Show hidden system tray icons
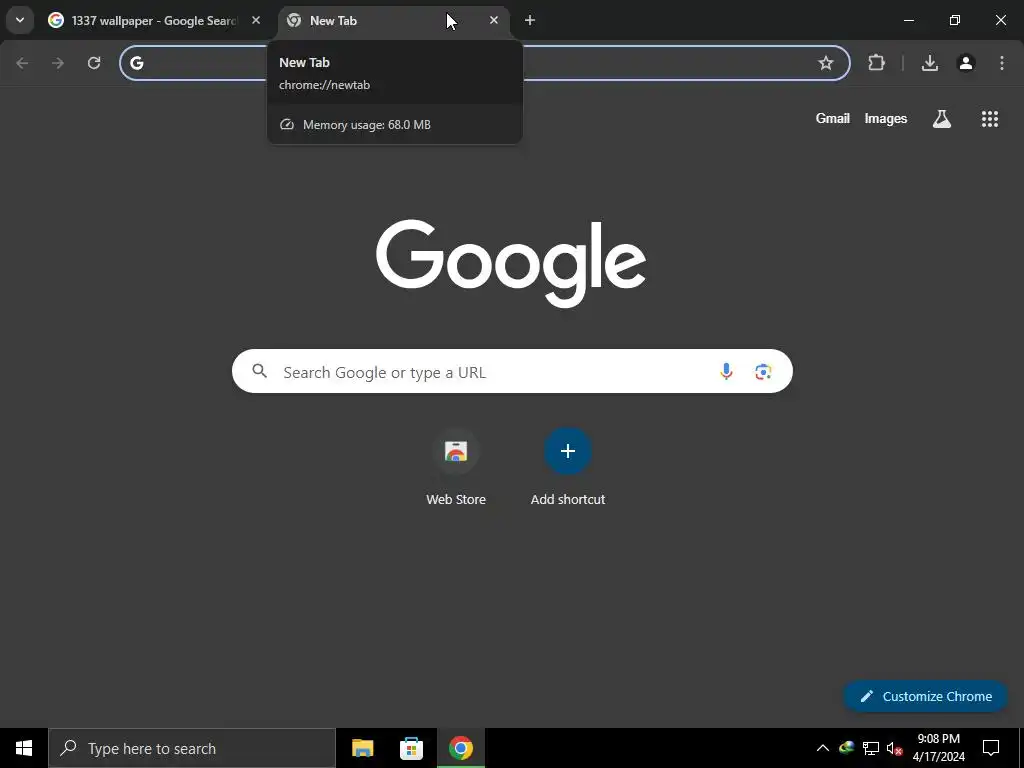 click(823, 748)
